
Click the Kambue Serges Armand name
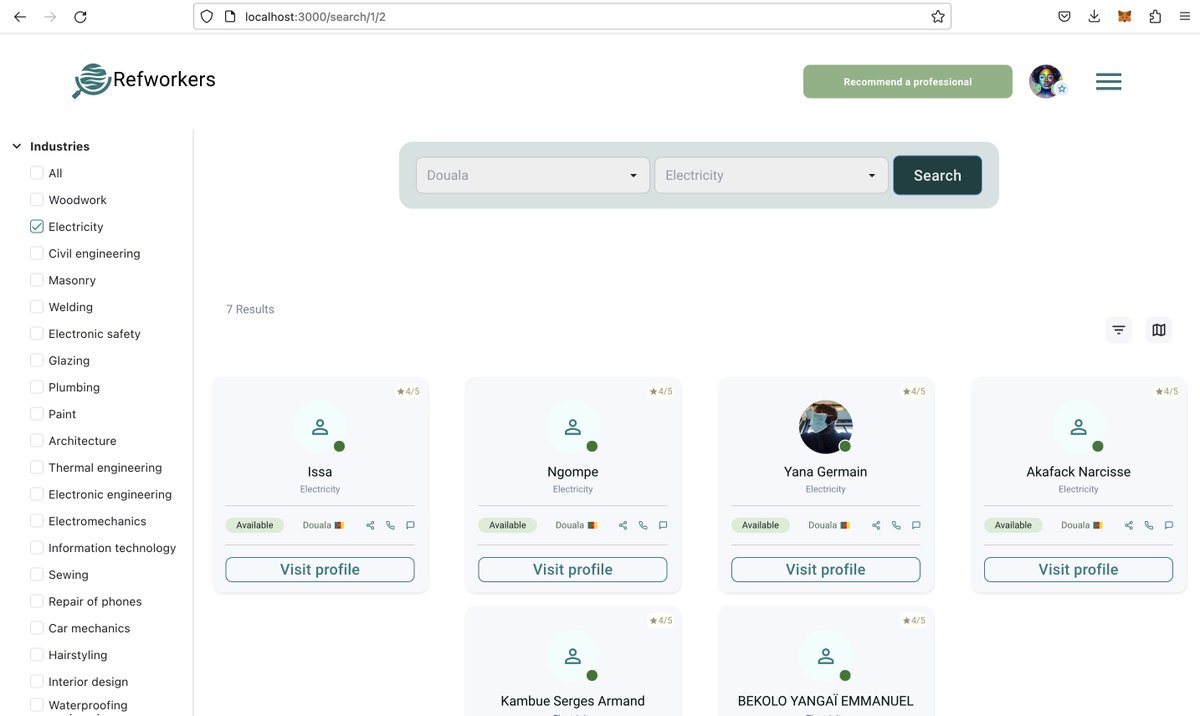tap(573, 701)
